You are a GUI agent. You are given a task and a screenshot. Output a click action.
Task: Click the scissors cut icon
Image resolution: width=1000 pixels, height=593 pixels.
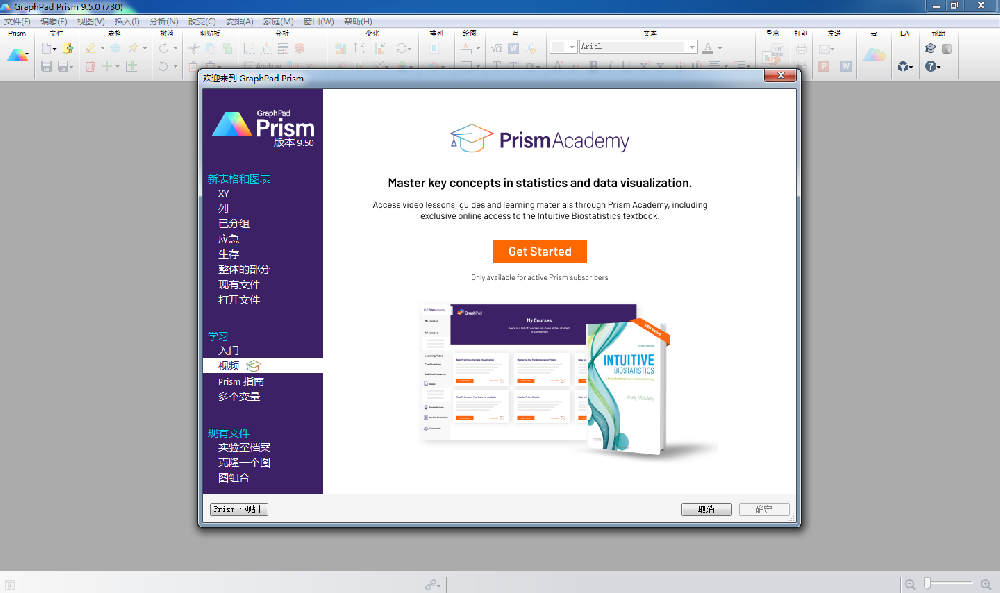coord(194,48)
